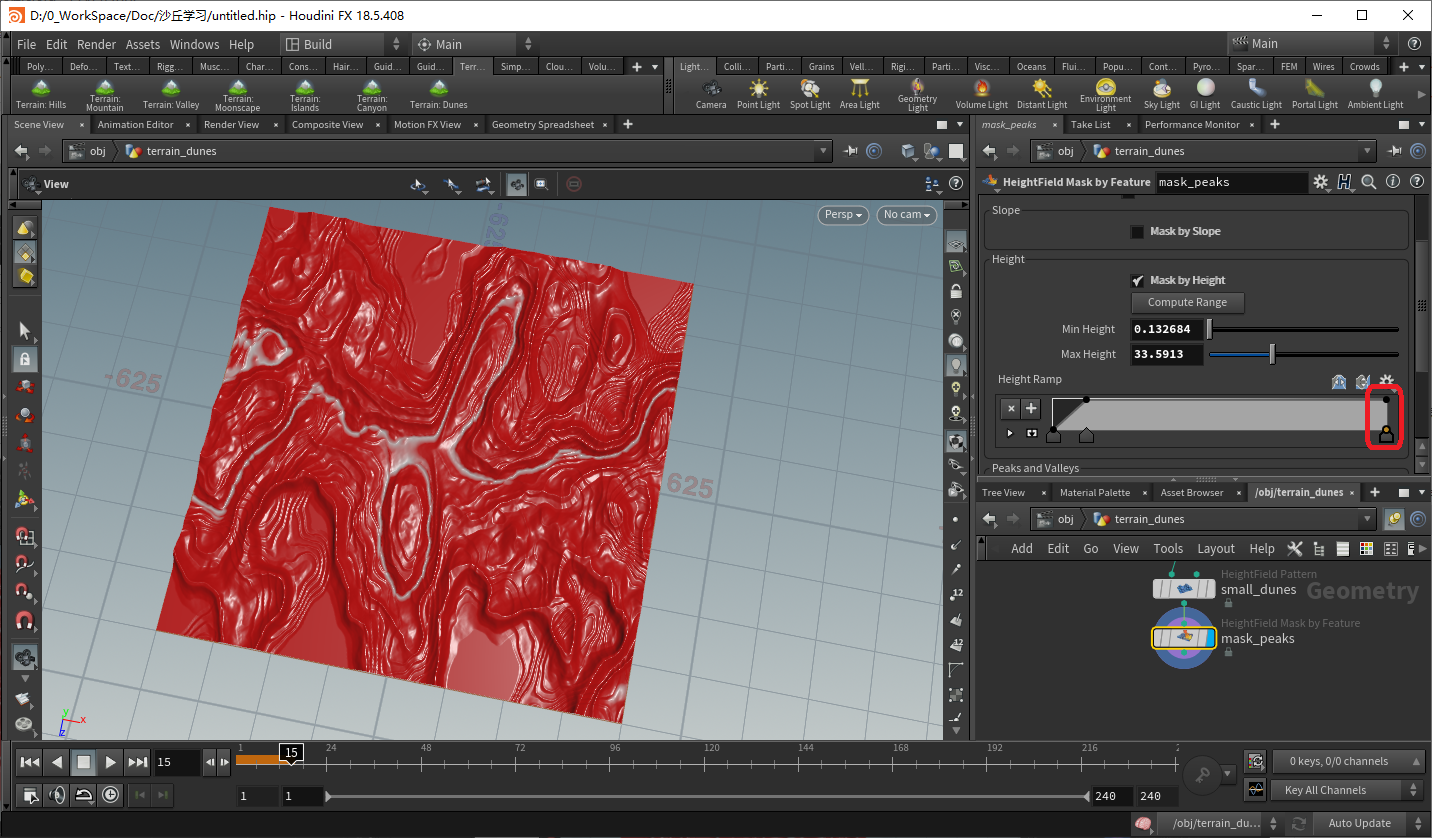Expand the network pane path dropdown arrow
Image resolution: width=1432 pixels, height=838 pixels.
[x=1368, y=519]
